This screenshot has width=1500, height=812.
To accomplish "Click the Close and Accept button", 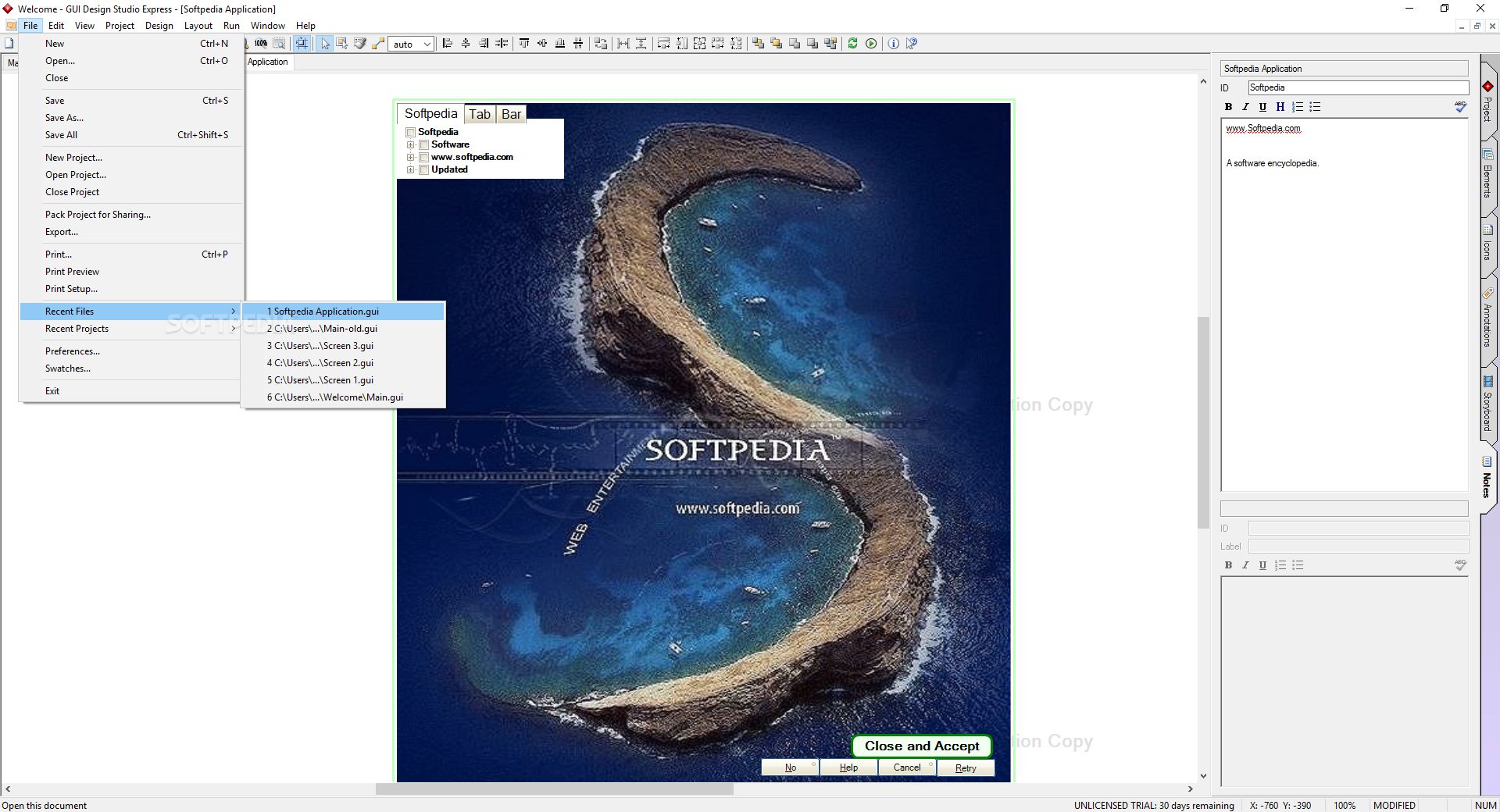I will [921, 746].
